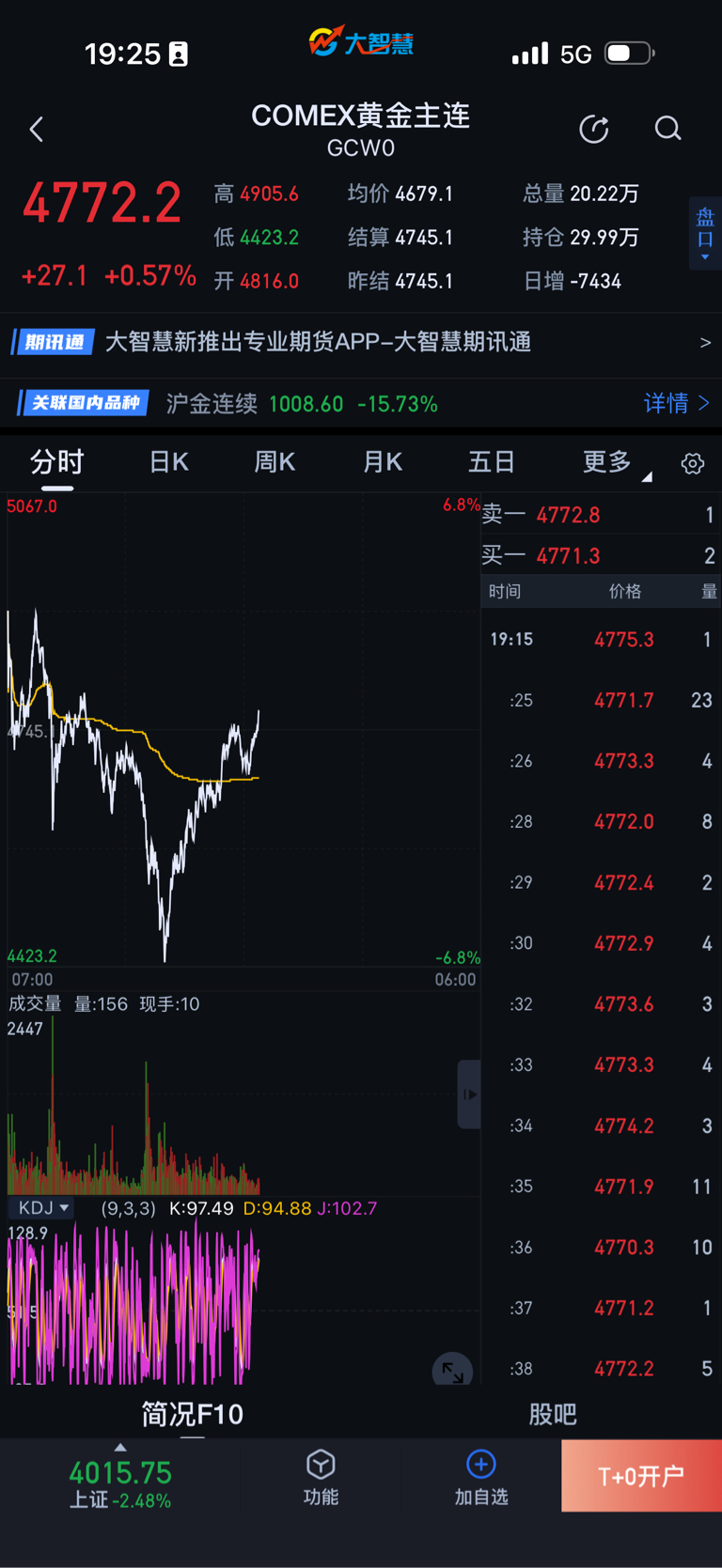722x1568 pixels.
Task: Open chart settings gear icon
Action: [x=693, y=463]
